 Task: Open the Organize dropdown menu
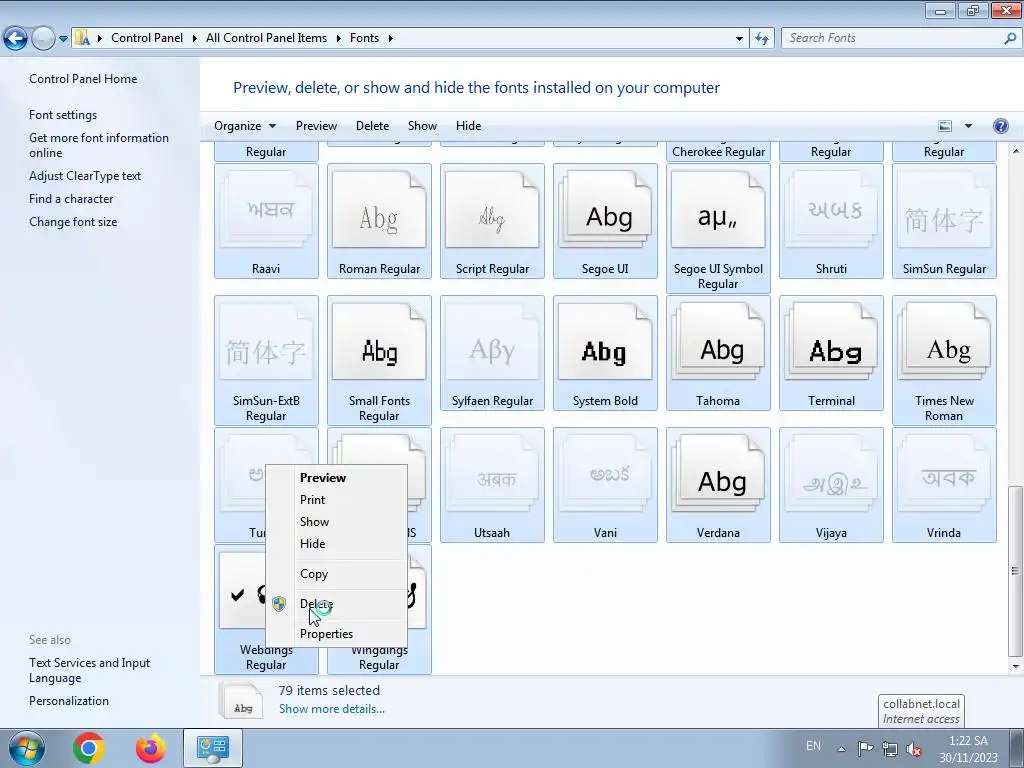tap(245, 126)
